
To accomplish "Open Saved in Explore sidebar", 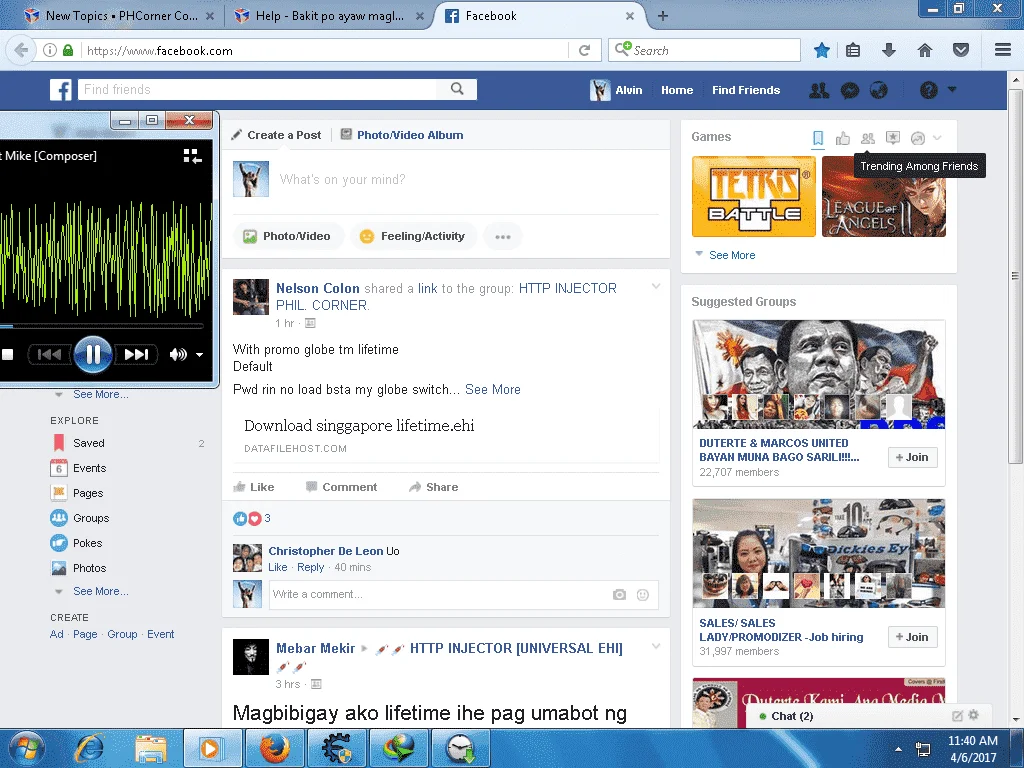I will click(89, 443).
